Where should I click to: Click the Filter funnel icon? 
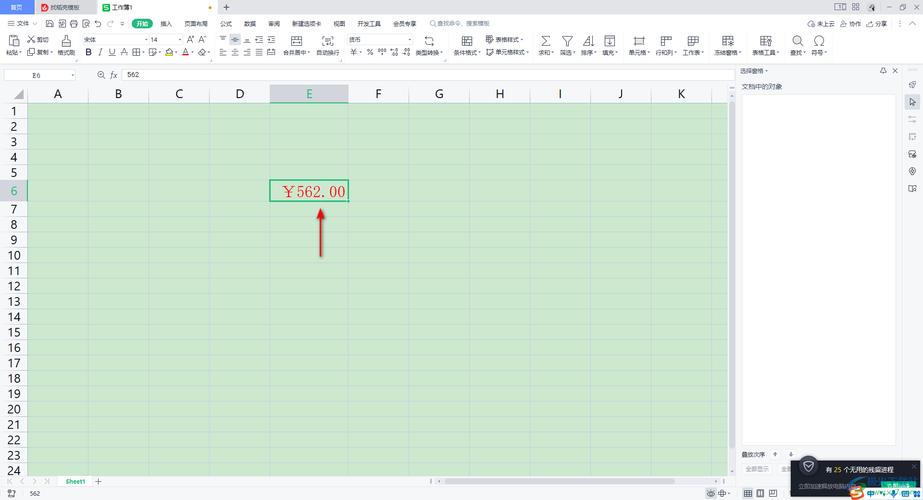(x=567, y=41)
